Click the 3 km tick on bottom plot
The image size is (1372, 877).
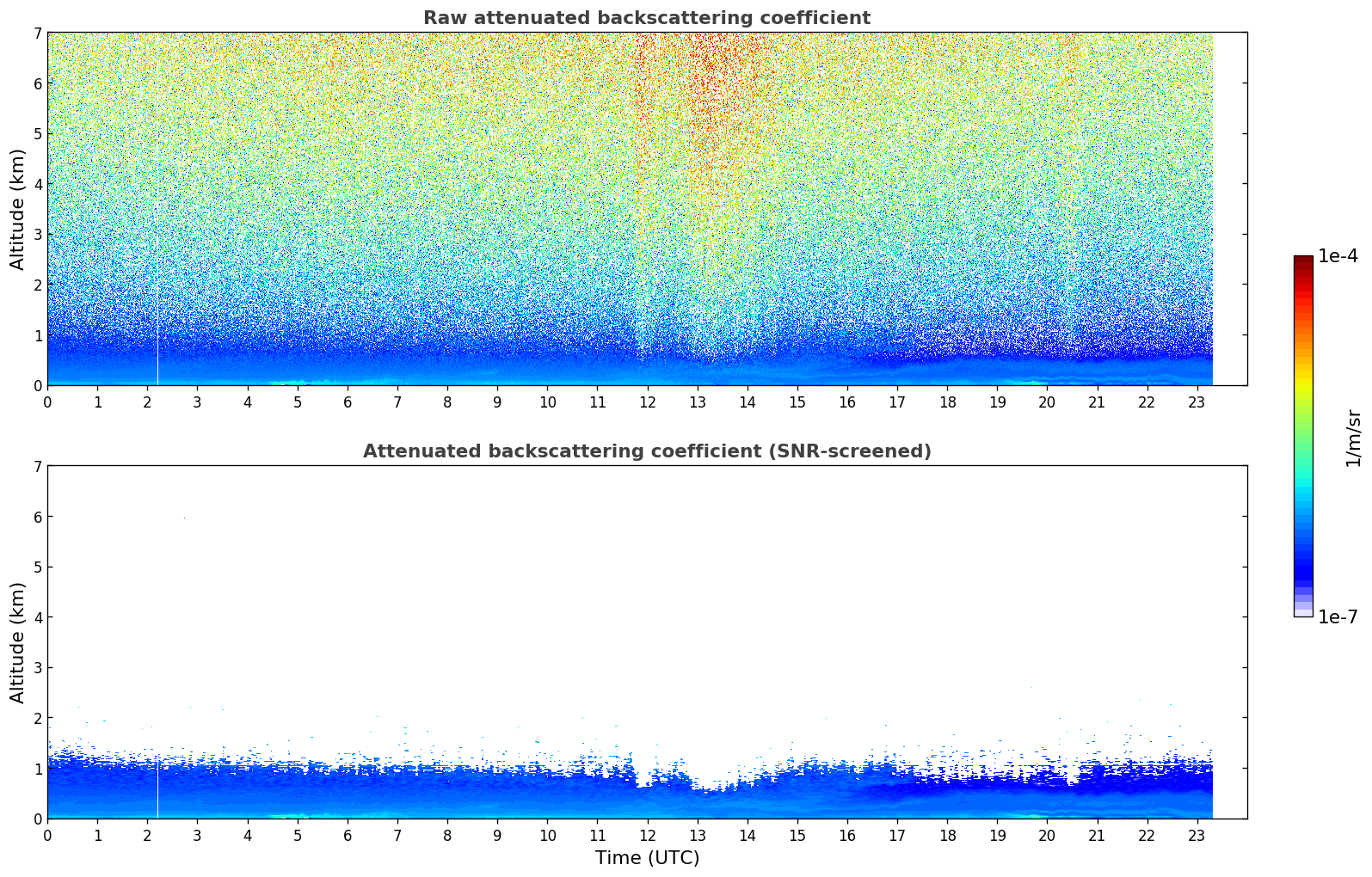[x=38, y=668]
